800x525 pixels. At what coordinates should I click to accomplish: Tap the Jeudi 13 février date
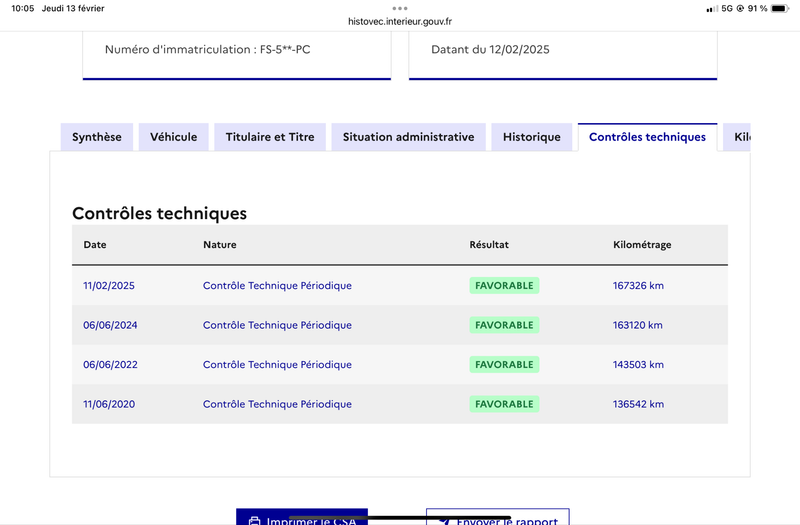click(73, 8)
